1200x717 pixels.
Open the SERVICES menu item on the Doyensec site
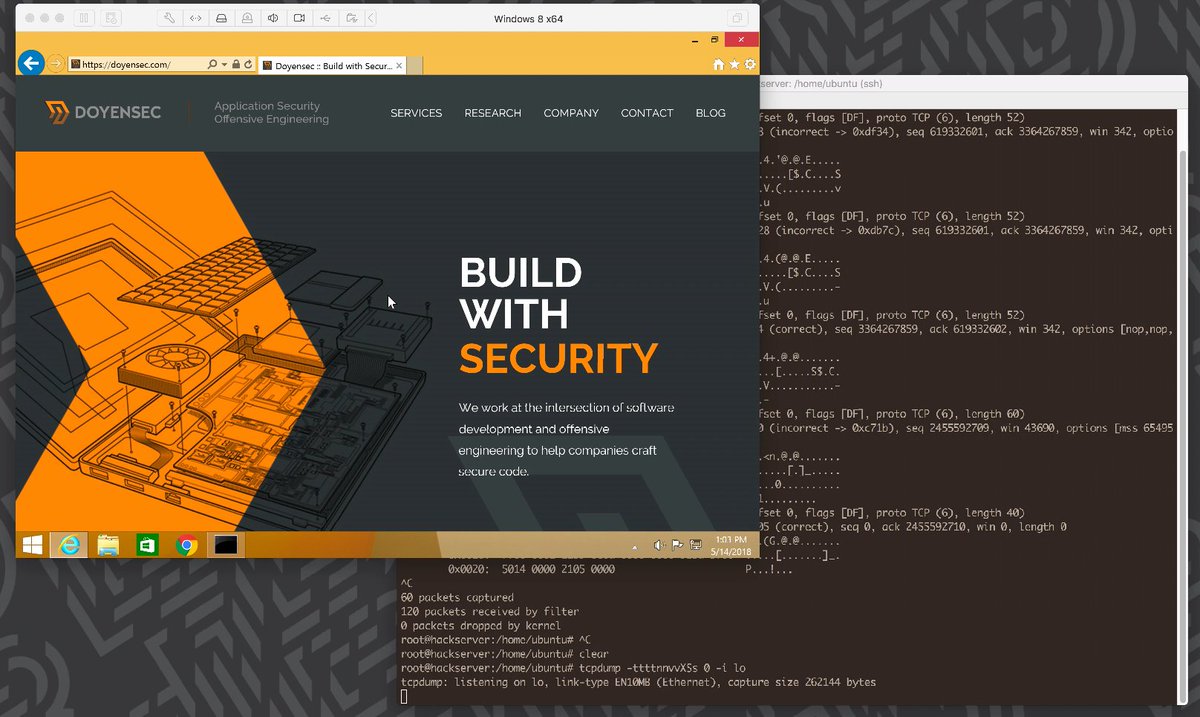coord(416,113)
